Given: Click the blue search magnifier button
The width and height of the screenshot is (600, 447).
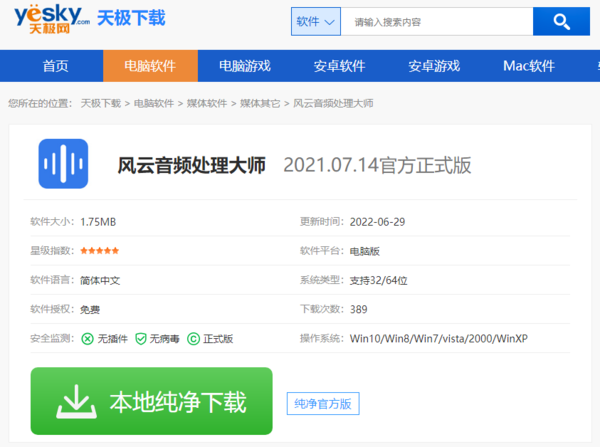Looking at the screenshot, I should (561, 21).
